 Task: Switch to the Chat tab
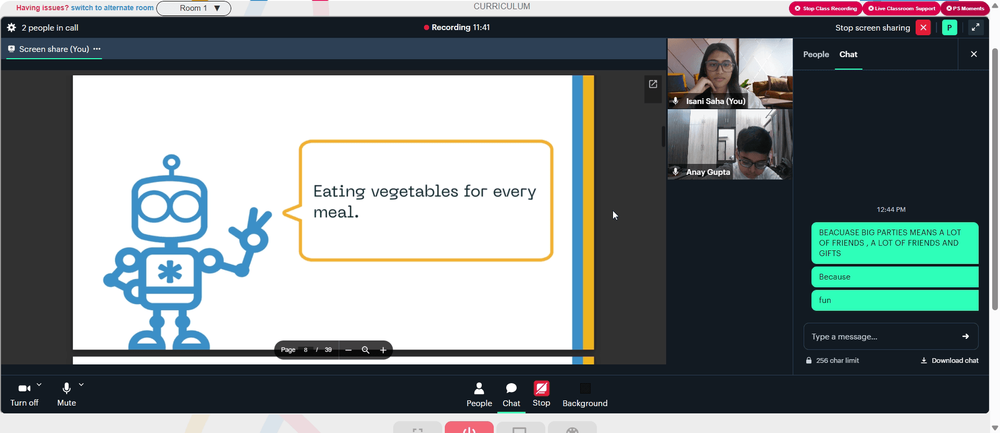pyautogui.click(x=848, y=54)
